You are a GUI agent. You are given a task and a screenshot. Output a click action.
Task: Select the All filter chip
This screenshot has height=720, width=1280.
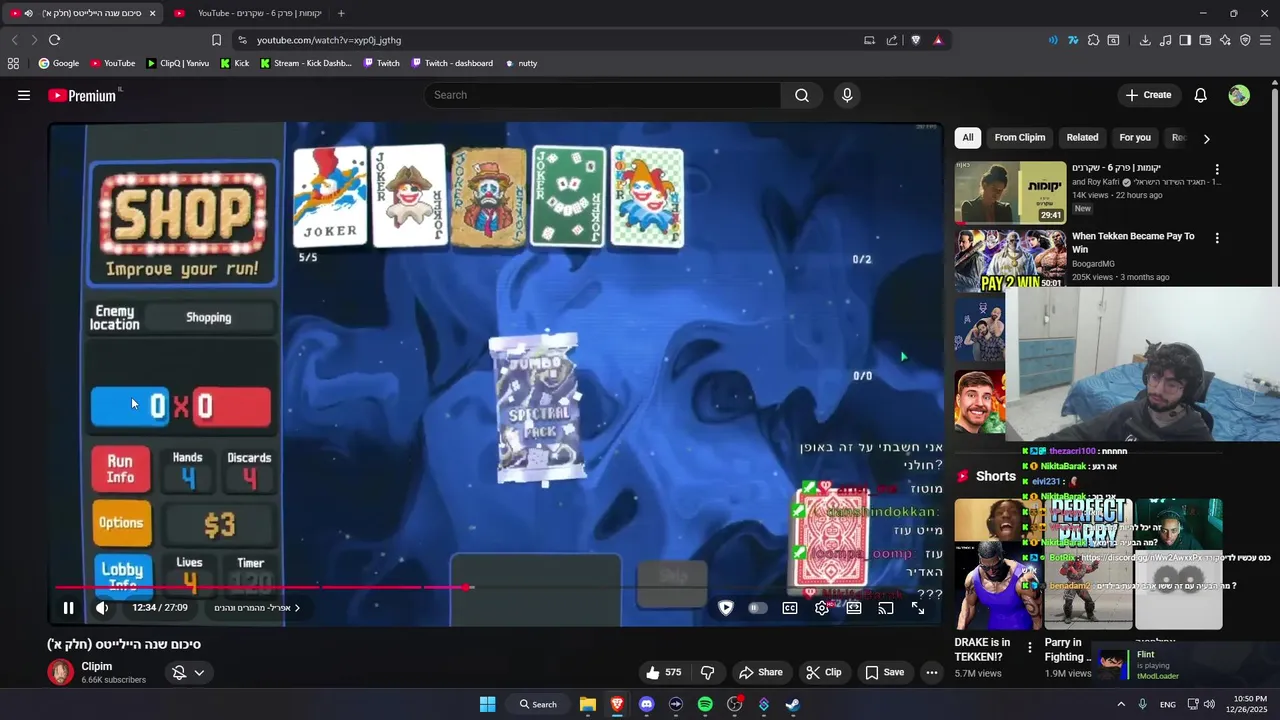click(x=968, y=138)
